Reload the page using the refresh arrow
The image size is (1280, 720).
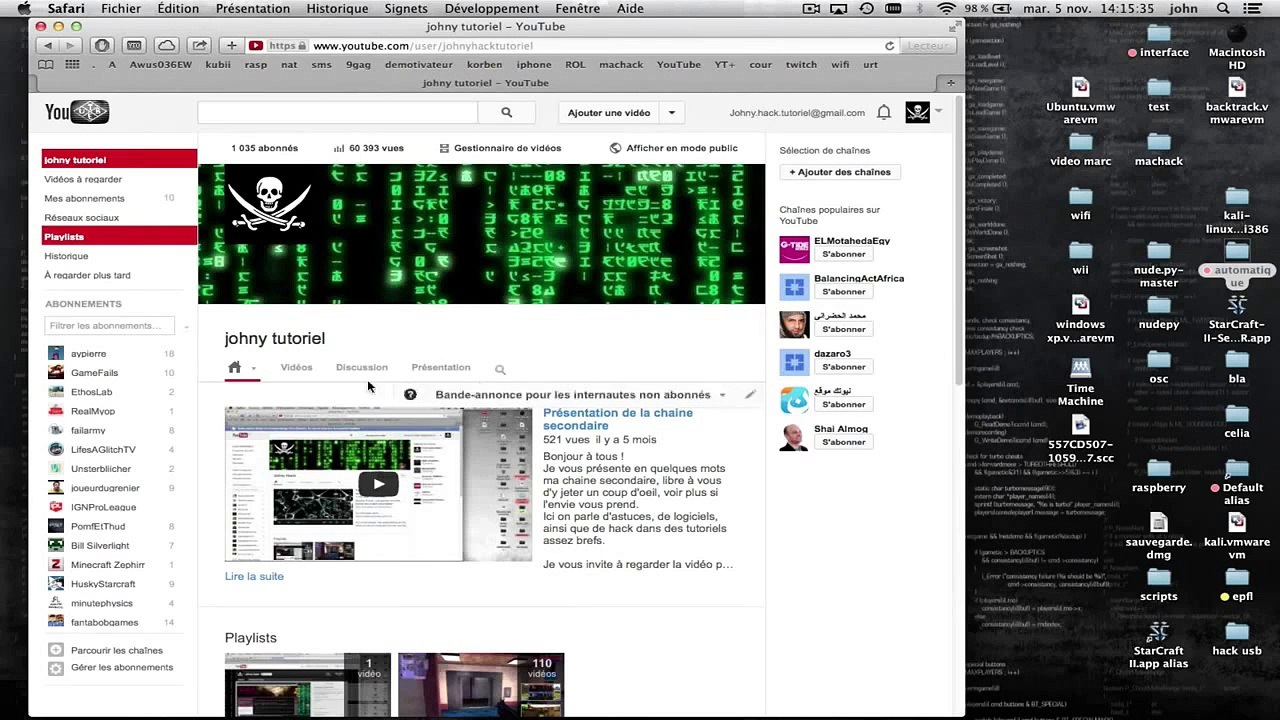(889, 46)
